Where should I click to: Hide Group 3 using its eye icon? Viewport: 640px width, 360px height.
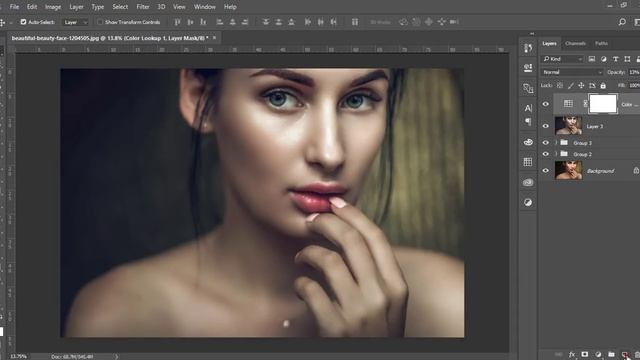click(x=546, y=143)
